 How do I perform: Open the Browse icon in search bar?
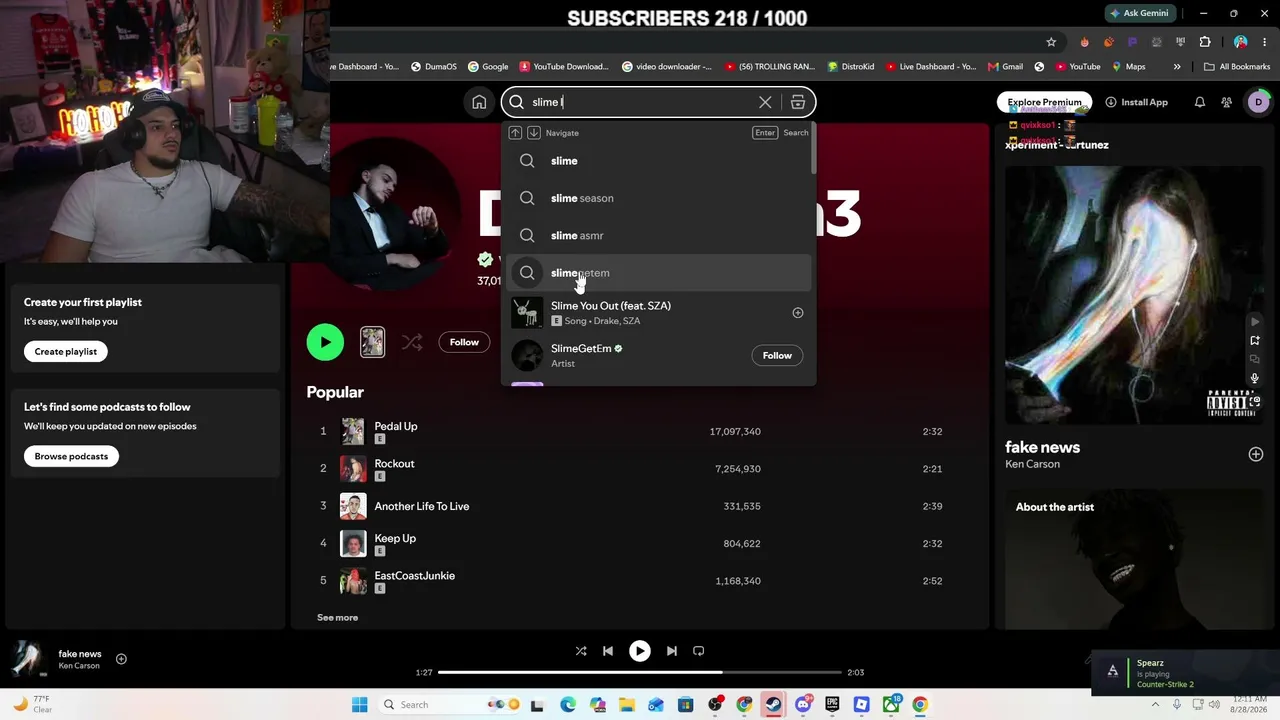tap(798, 102)
